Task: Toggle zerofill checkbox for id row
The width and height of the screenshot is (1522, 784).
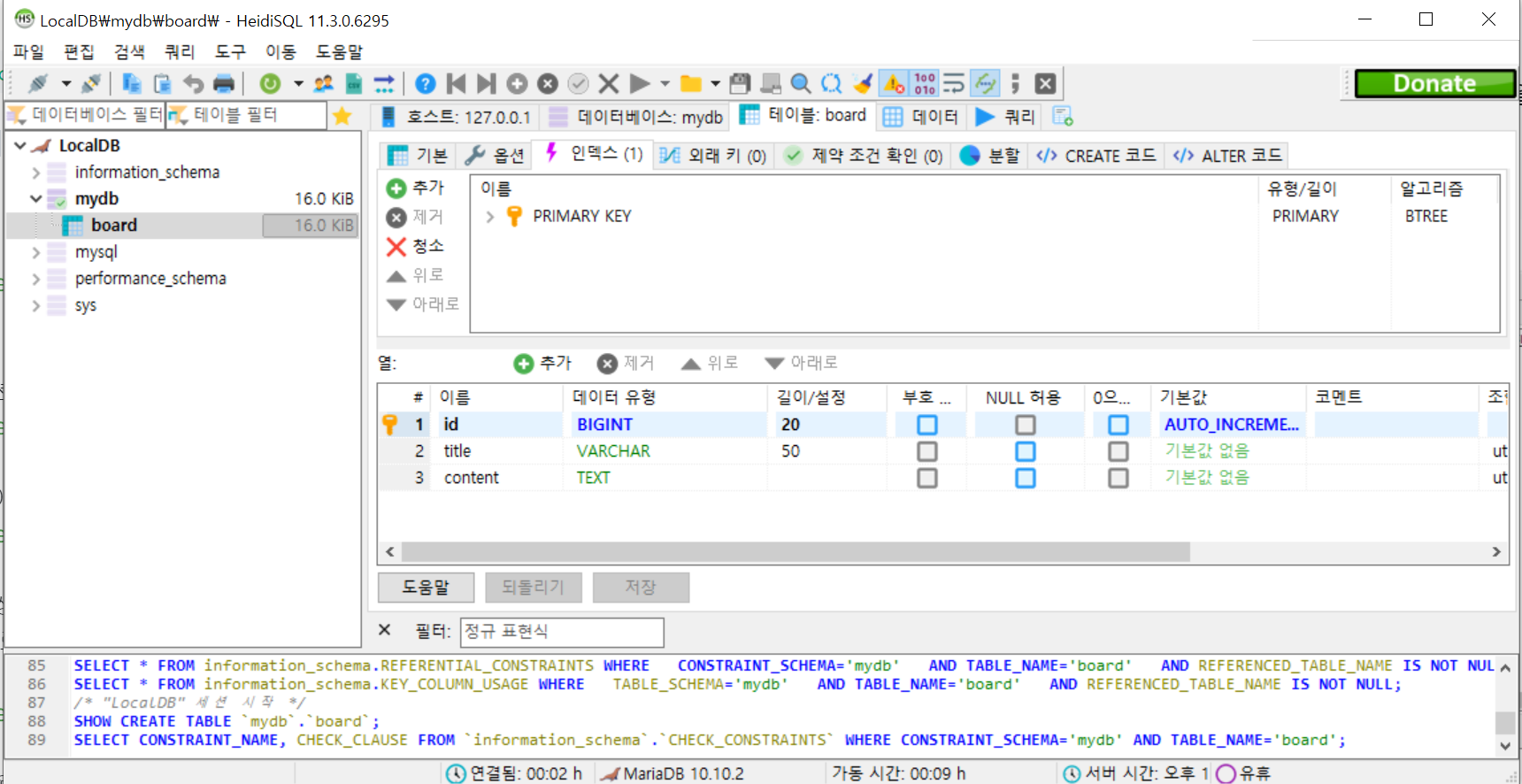Action: click(x=1118, y=425)
